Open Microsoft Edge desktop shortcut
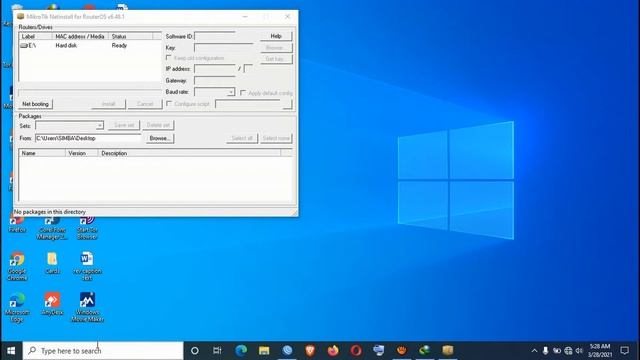 [17, 308]
